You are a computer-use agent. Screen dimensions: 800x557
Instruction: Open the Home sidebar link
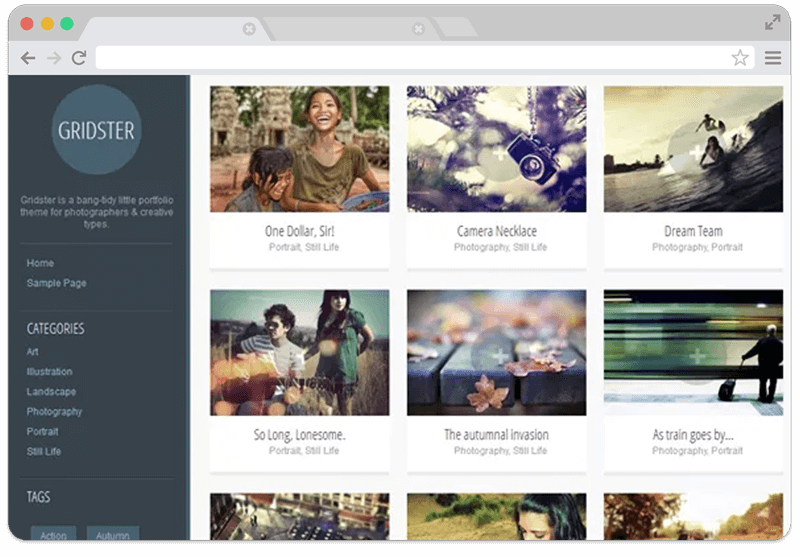40,263
